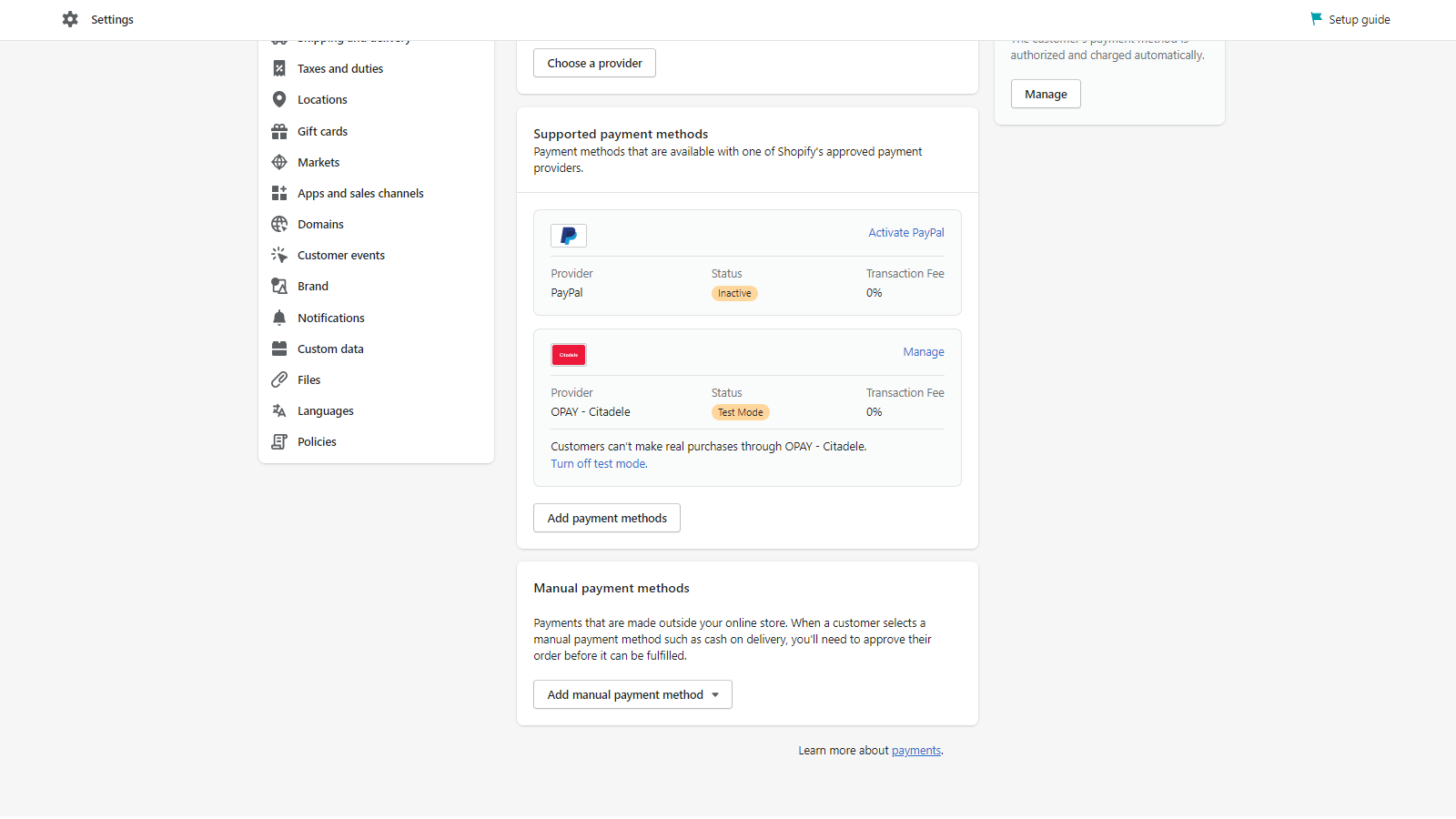Image resolution: width=1456 pixels, height=819 pixels.
Task: Click the Test Mode status badge
Action: click(x=741, y=412)
